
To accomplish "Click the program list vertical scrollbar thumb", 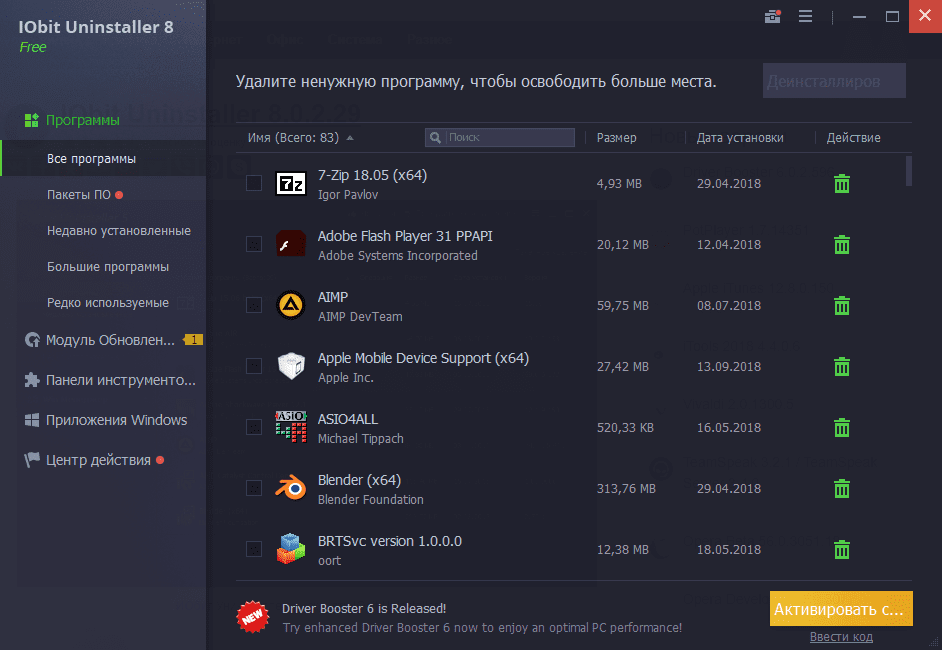I will pos(909,171).
